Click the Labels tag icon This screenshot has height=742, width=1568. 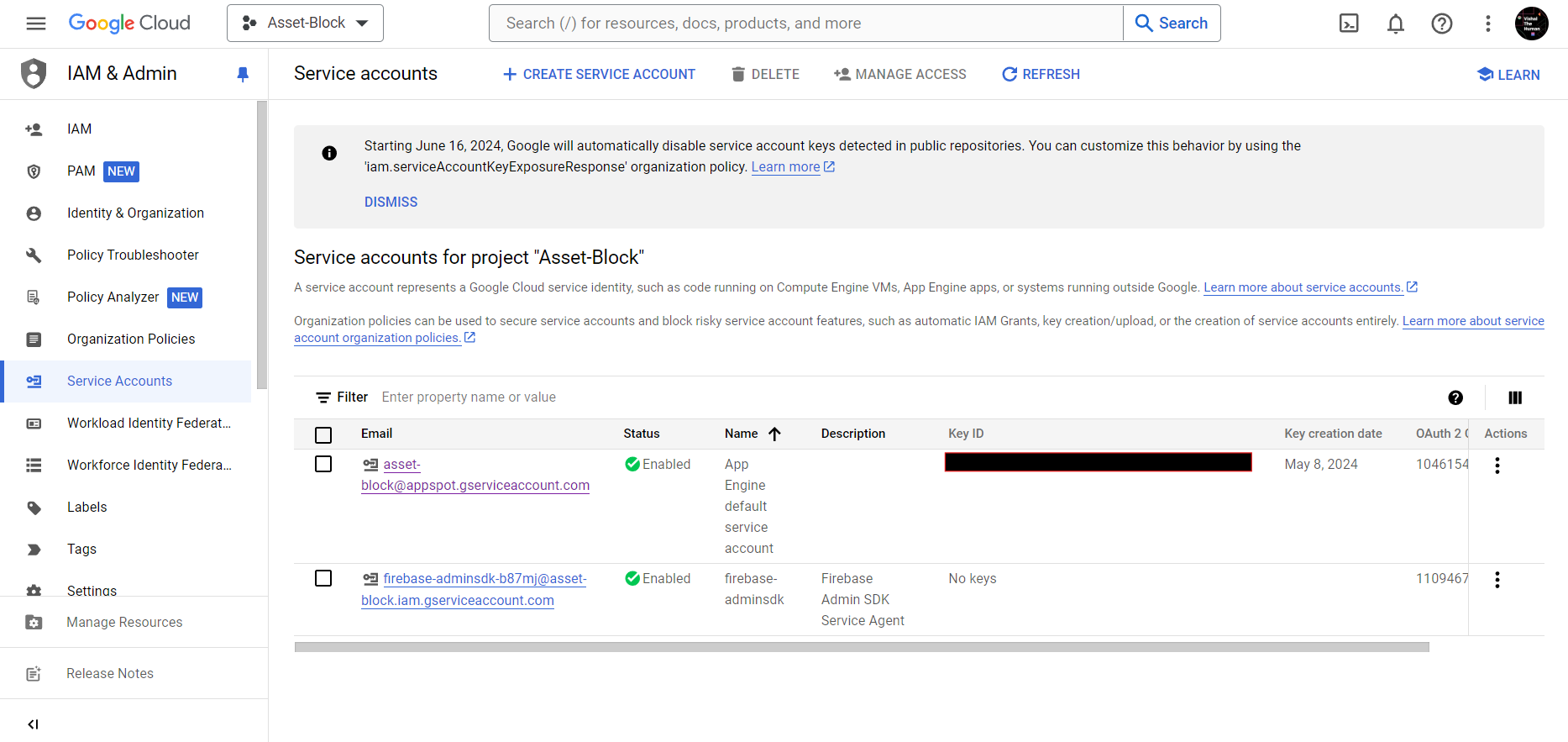coord(34,508)
